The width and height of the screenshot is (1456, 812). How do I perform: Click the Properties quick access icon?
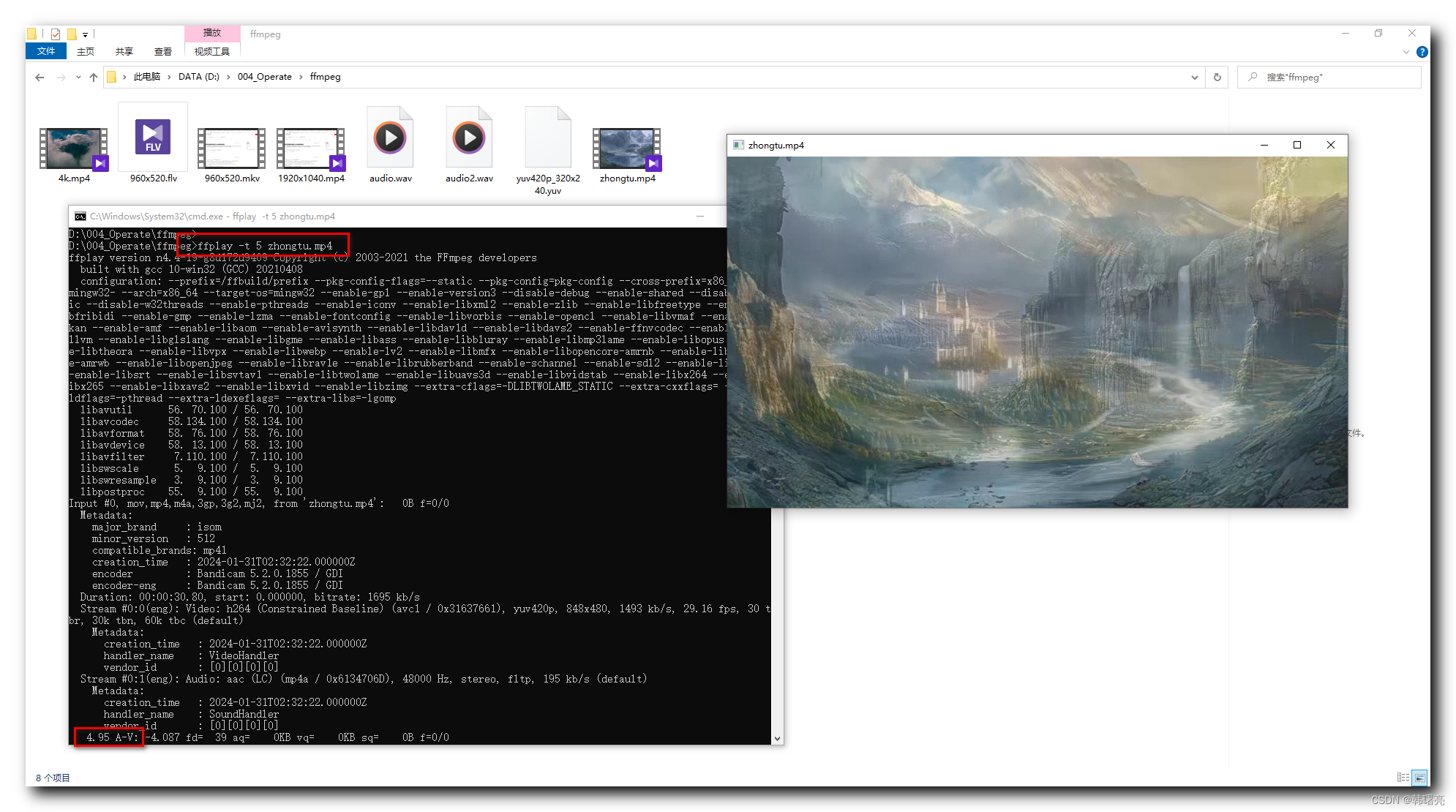56,34
